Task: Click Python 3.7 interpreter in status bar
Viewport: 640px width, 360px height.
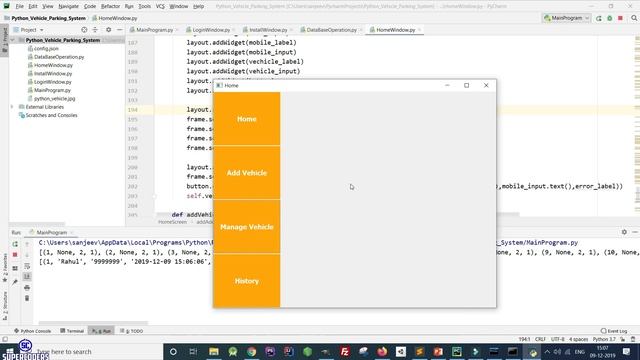Action: pos(604,339)
